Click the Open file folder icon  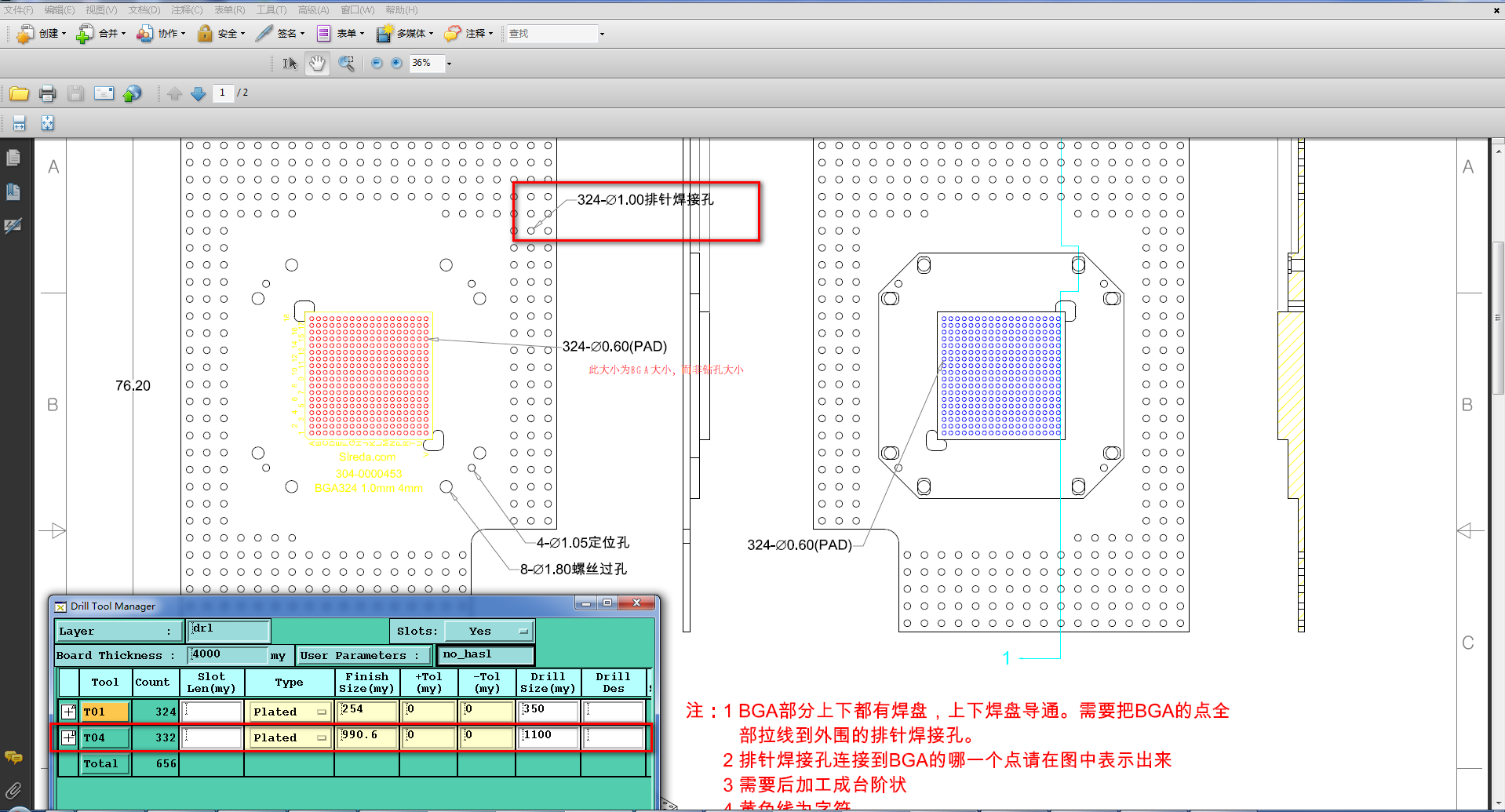tap(20, 94)
